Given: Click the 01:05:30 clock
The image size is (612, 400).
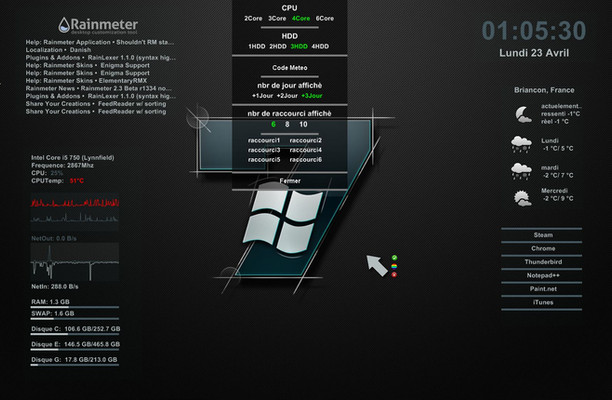Looking at the screenshot, I should (x=534, y=30).
